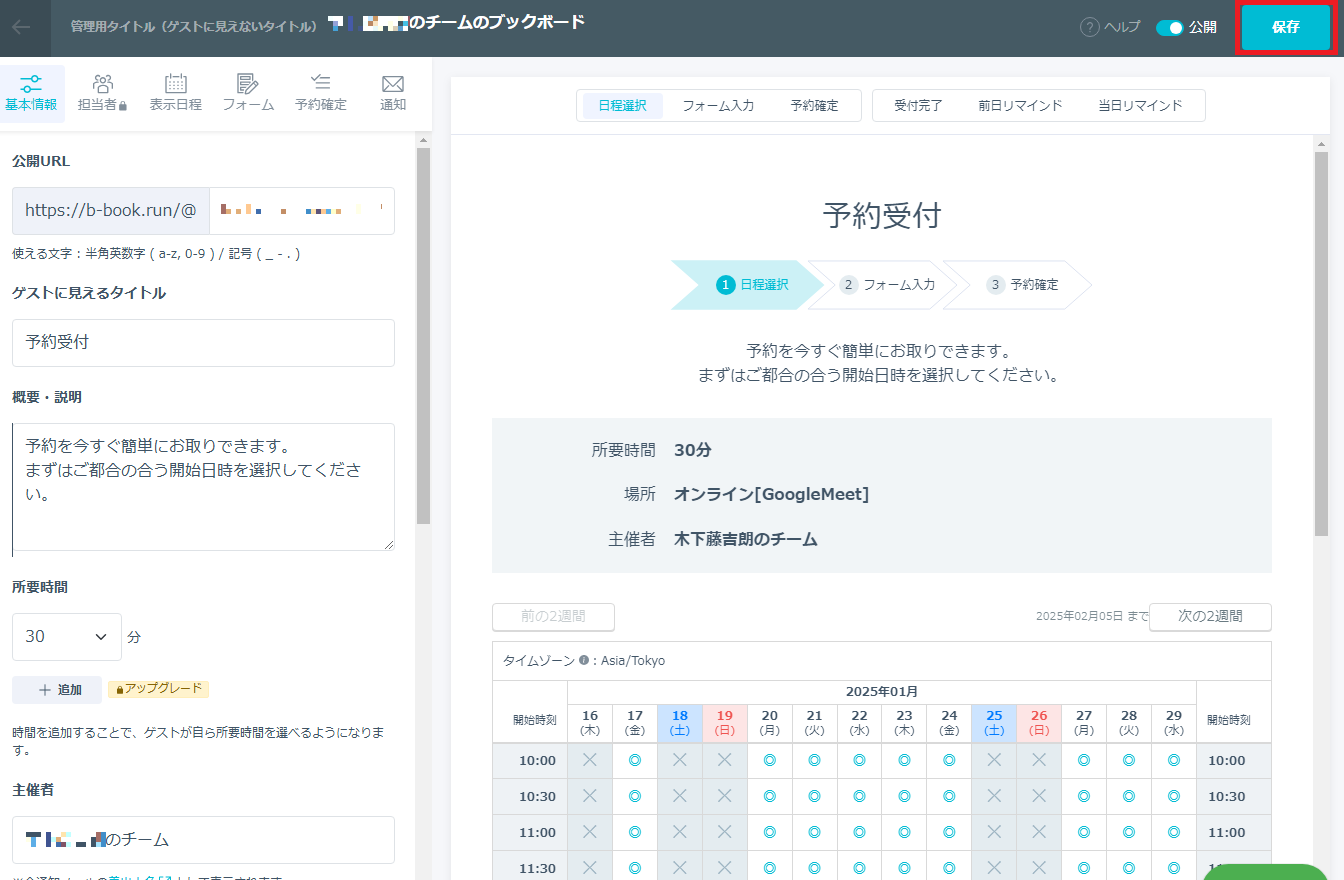Click 次の2週間 to show next weeks

click(x=1210, y=617)
